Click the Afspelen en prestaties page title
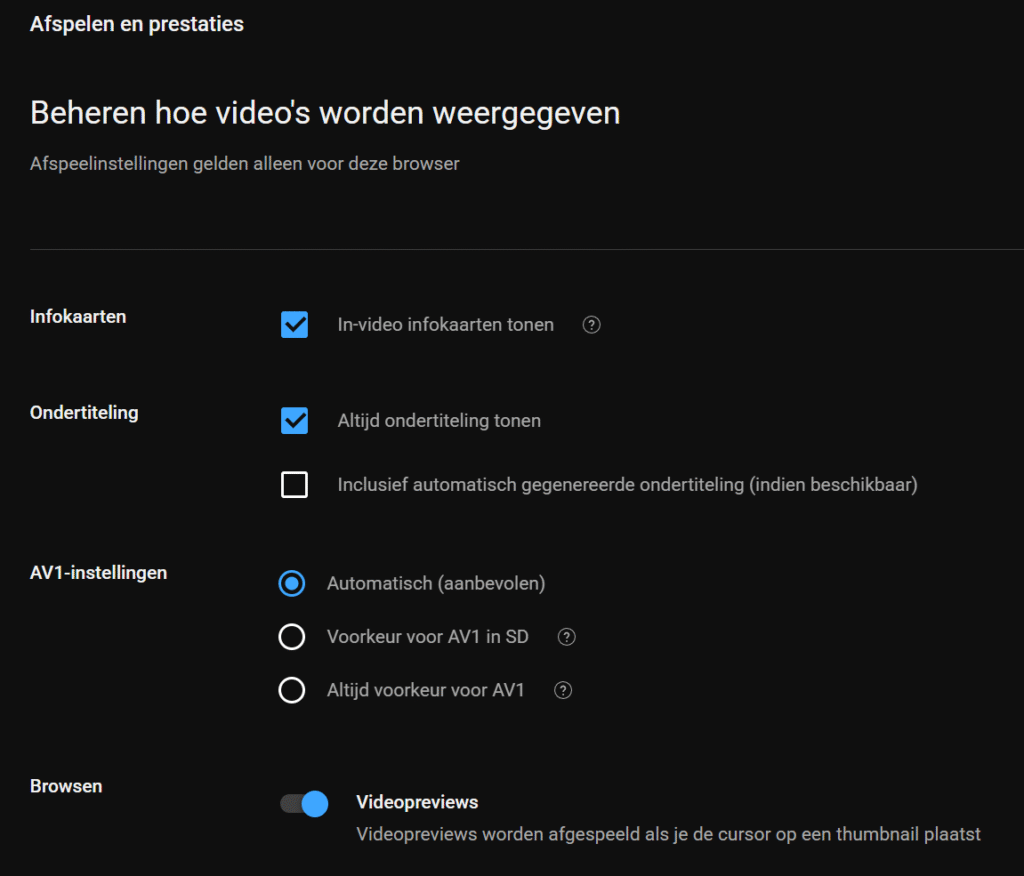 [x=137, y=24]
